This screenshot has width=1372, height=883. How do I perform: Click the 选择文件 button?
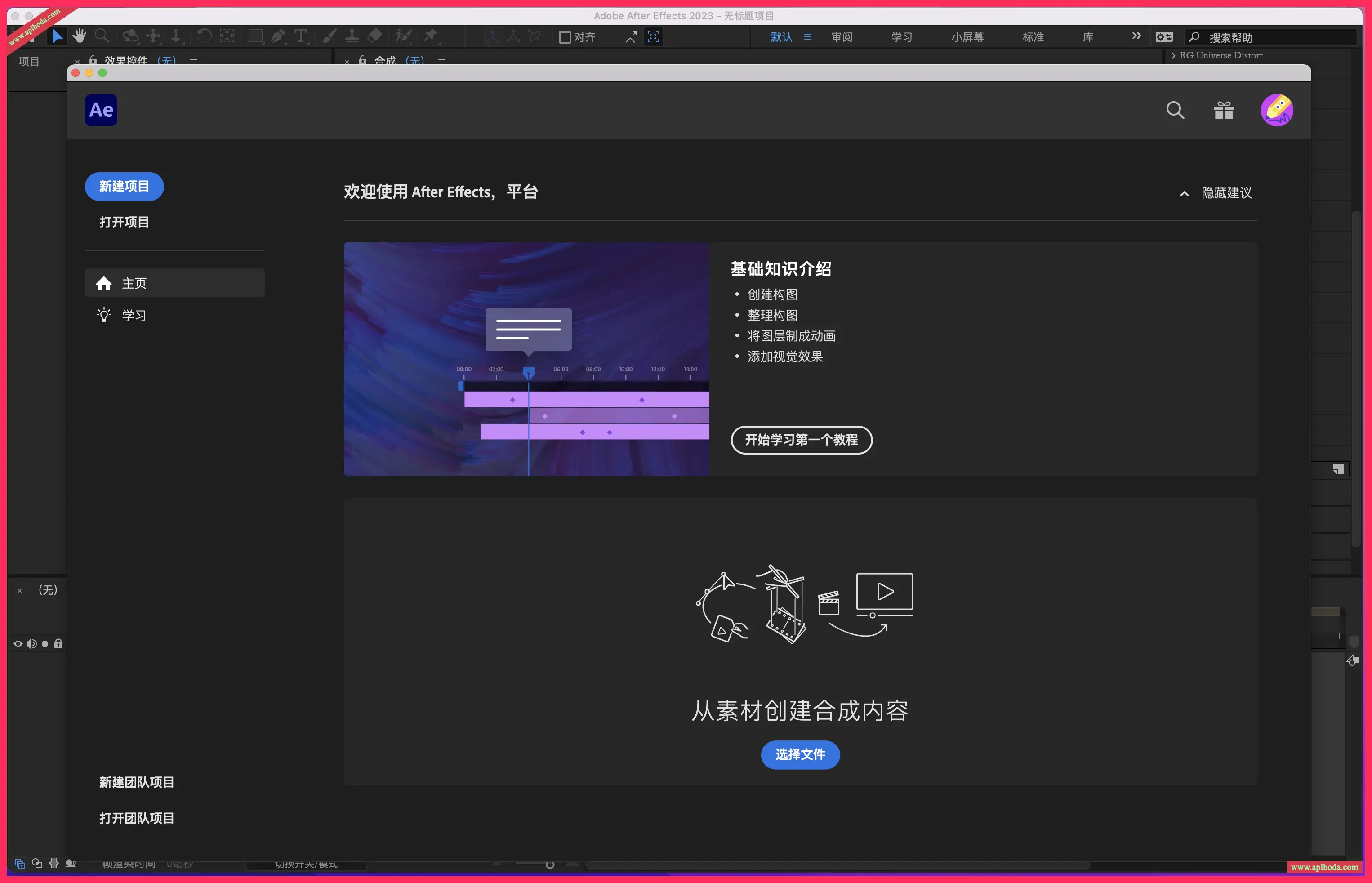(x=800, y=754)
